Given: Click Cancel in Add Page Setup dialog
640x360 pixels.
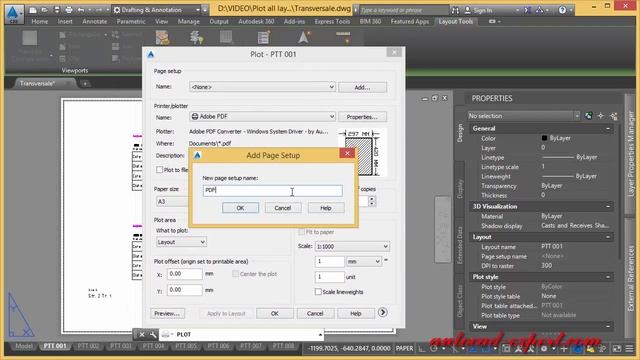Looking at the screenshot, I should click(282, 208).
